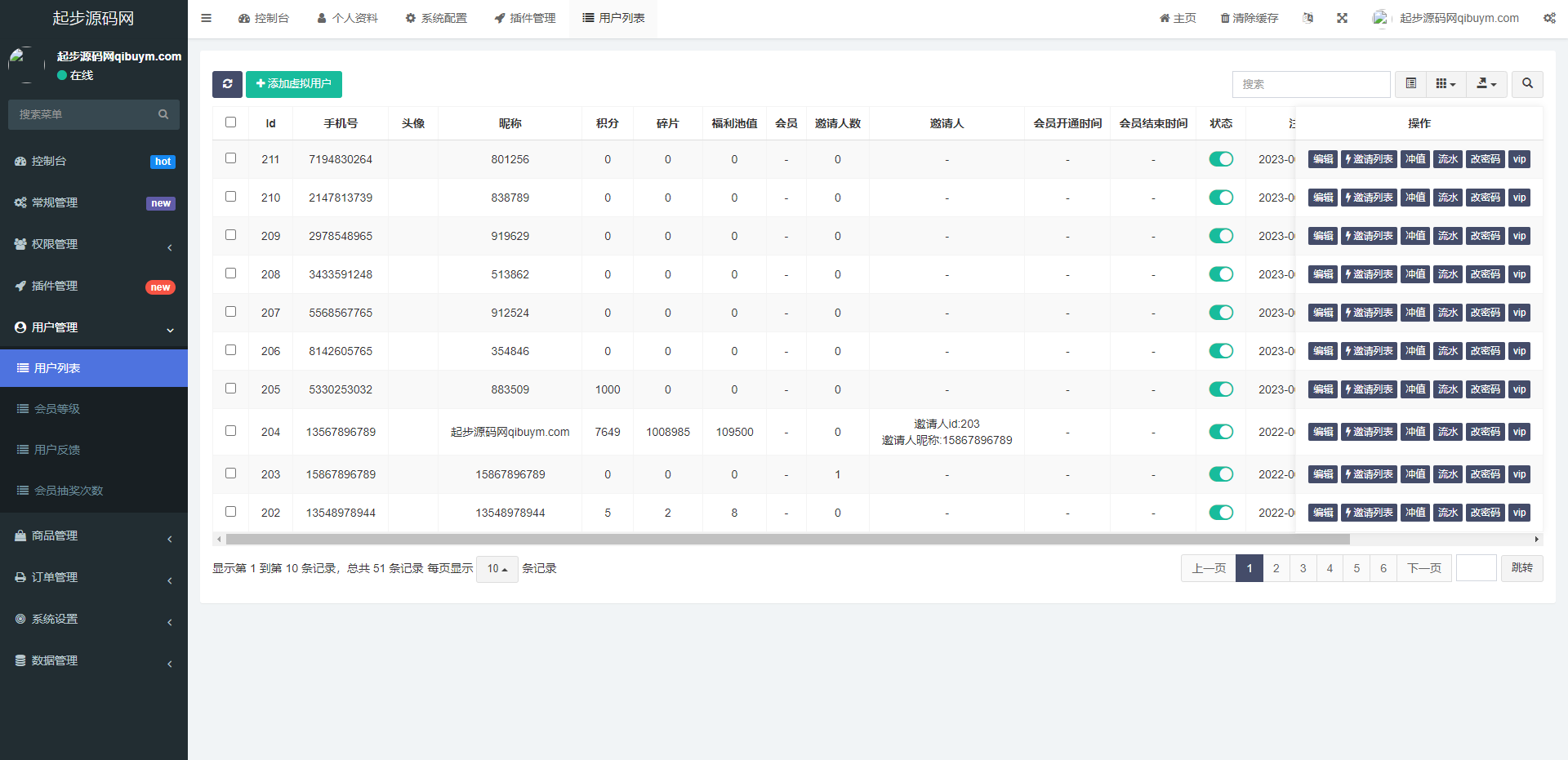The width and height of the screenshot is (1568, 760).
Task: Switch to the 个人资料 top tab
Action: coord(348,18)
